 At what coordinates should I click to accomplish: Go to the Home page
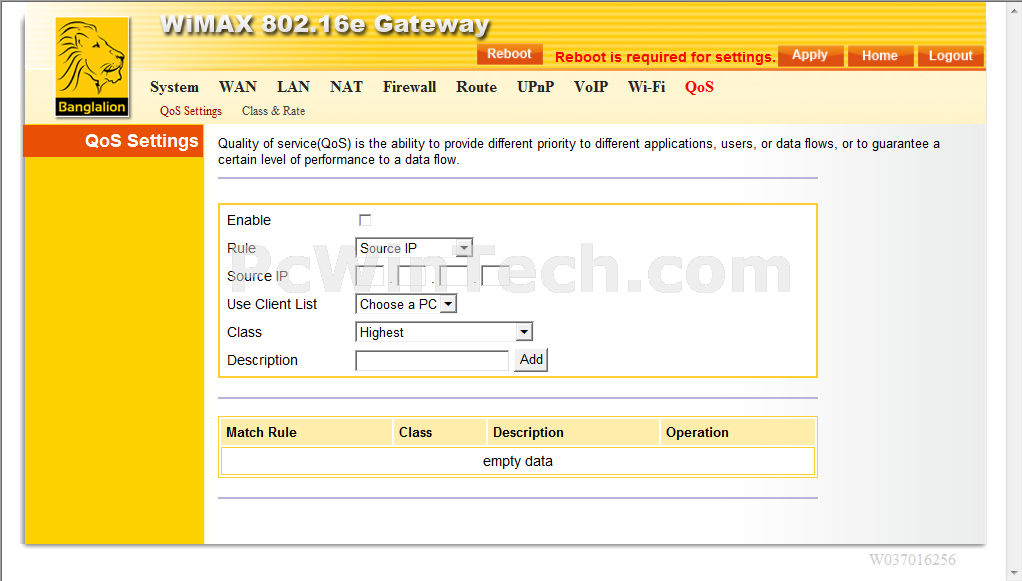(x=880, y=56)
